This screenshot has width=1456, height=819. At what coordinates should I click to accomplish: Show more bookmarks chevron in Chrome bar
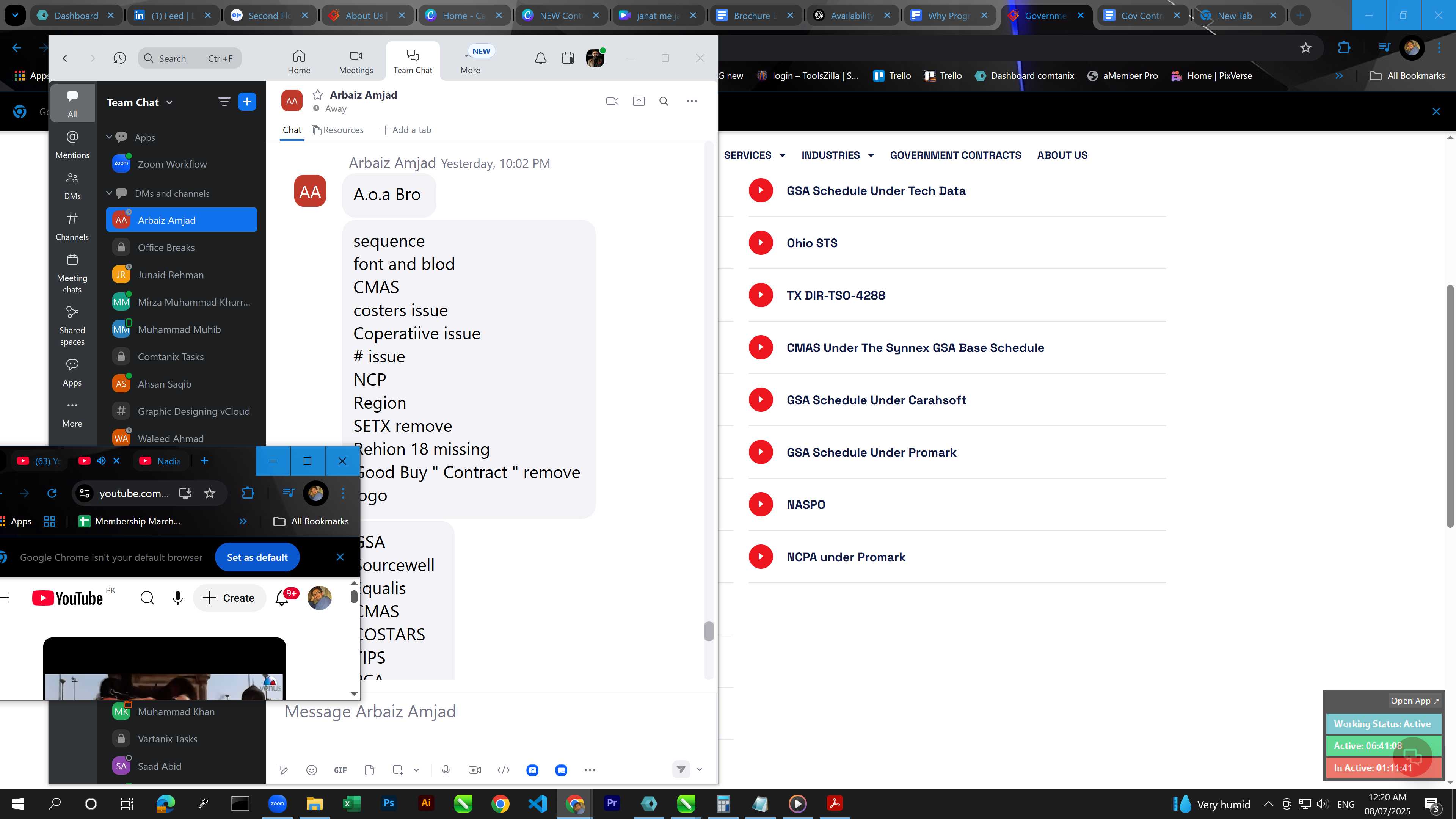pos(1339,76)
